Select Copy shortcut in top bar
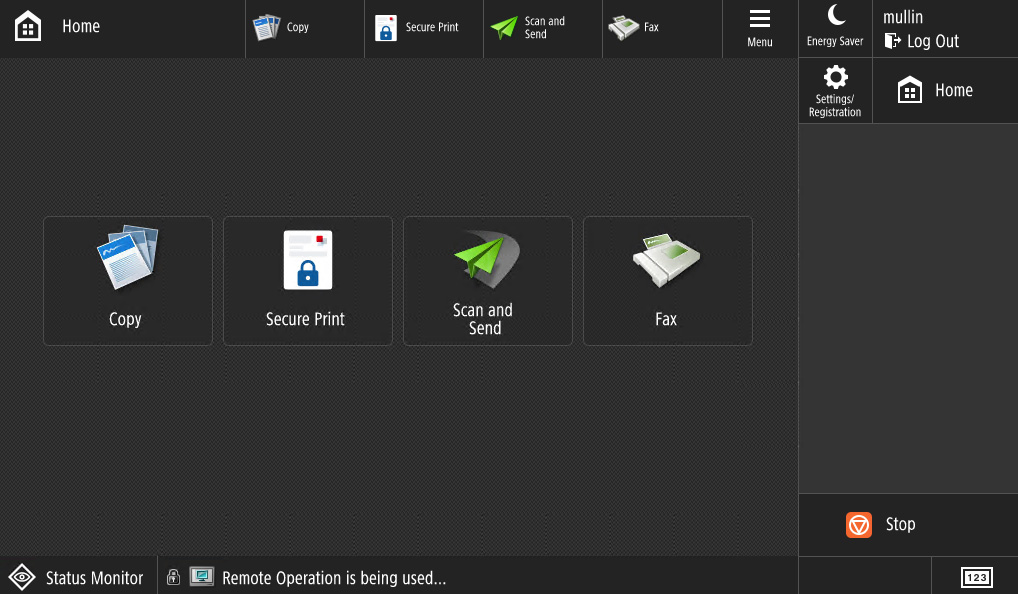 305,29
